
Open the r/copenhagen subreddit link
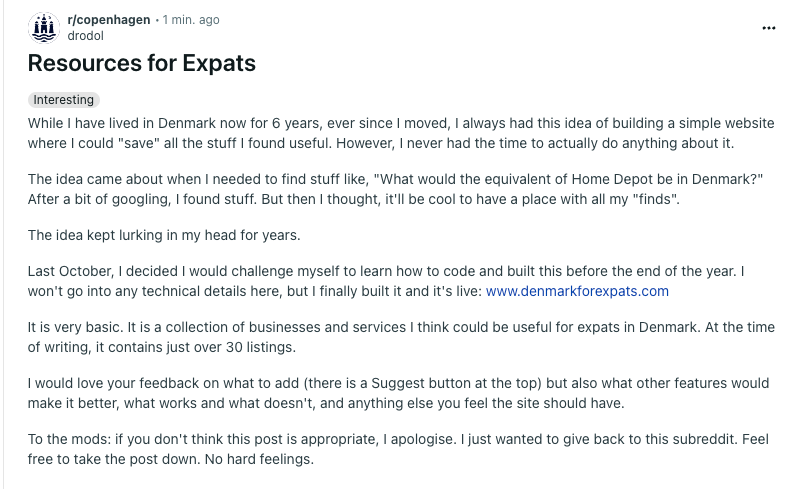(x=111, y=20)
